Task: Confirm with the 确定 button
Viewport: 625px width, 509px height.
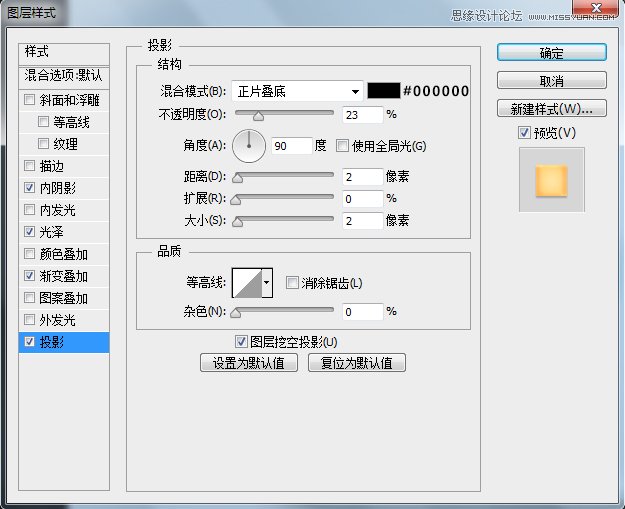Action: [x=552, y=53]
